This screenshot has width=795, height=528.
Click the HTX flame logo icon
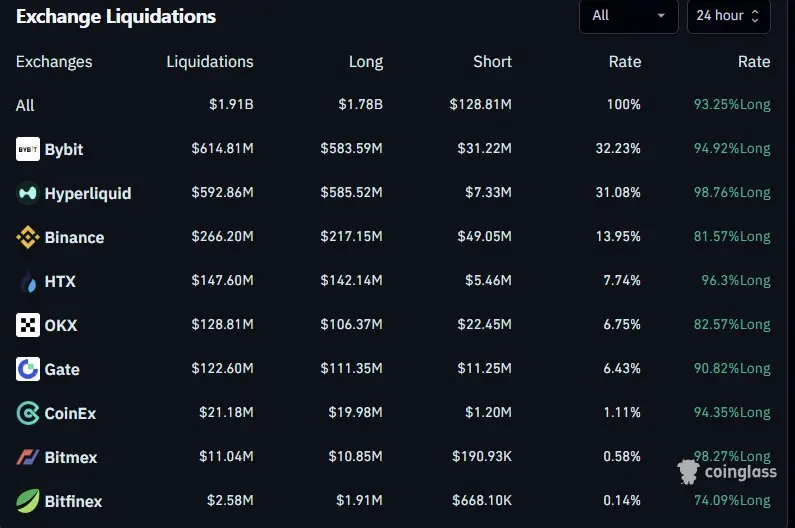coord(28,281)
